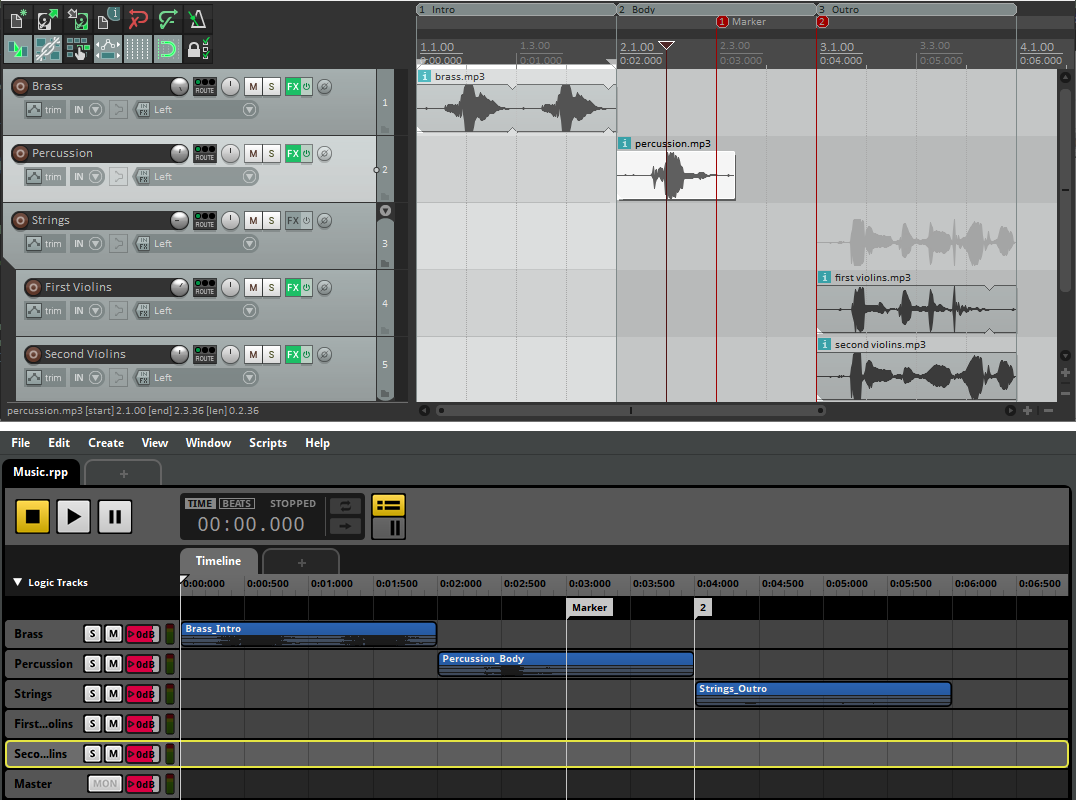
Task: Toggle grid line display
Action: pyautogui.click(x=137, y=48)
